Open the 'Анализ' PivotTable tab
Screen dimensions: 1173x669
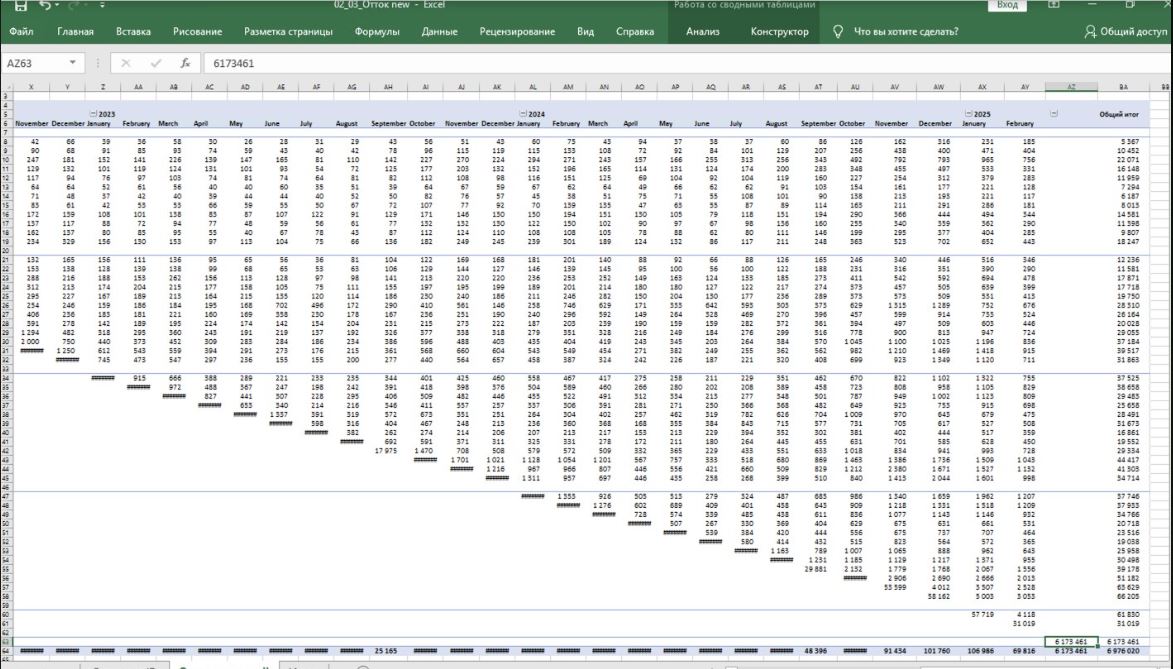pyautogui.click(x=702, y=32)
